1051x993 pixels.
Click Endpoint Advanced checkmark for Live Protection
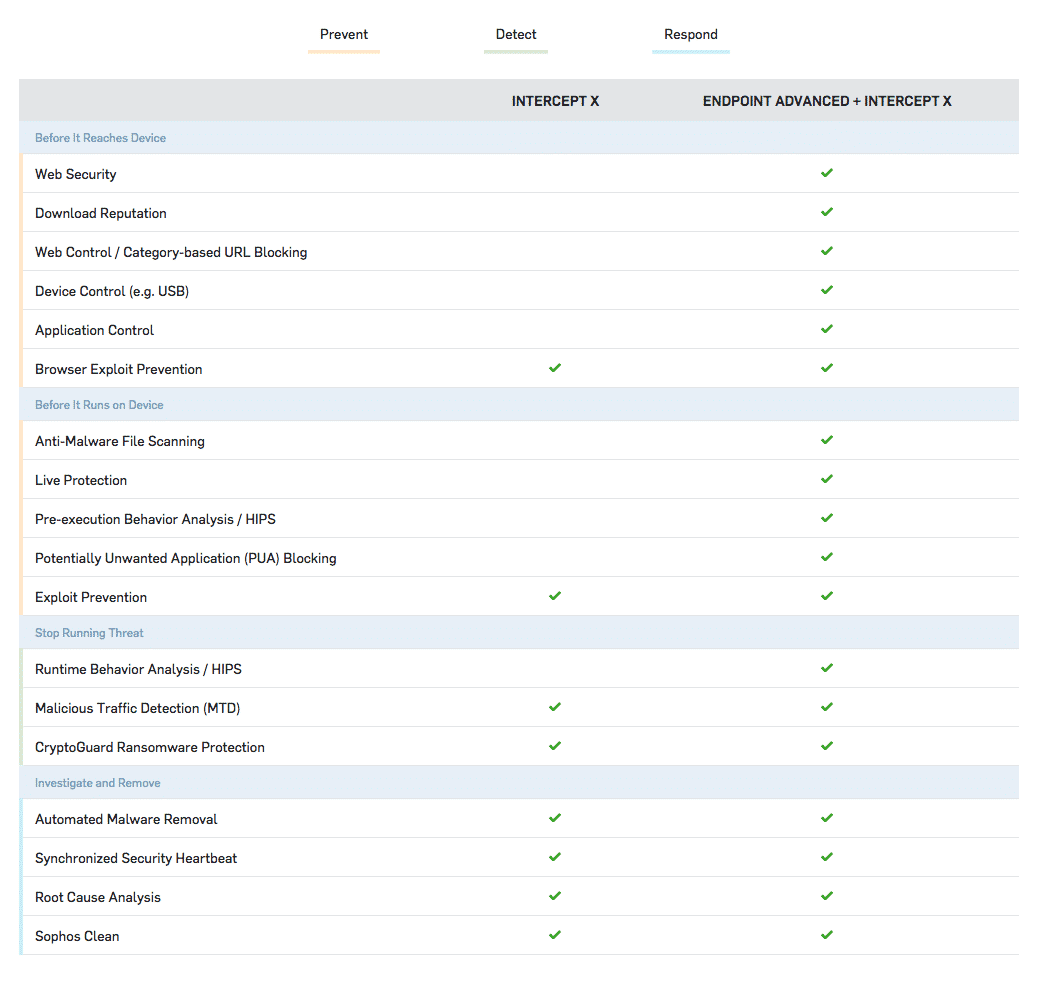tap(826, 479)
